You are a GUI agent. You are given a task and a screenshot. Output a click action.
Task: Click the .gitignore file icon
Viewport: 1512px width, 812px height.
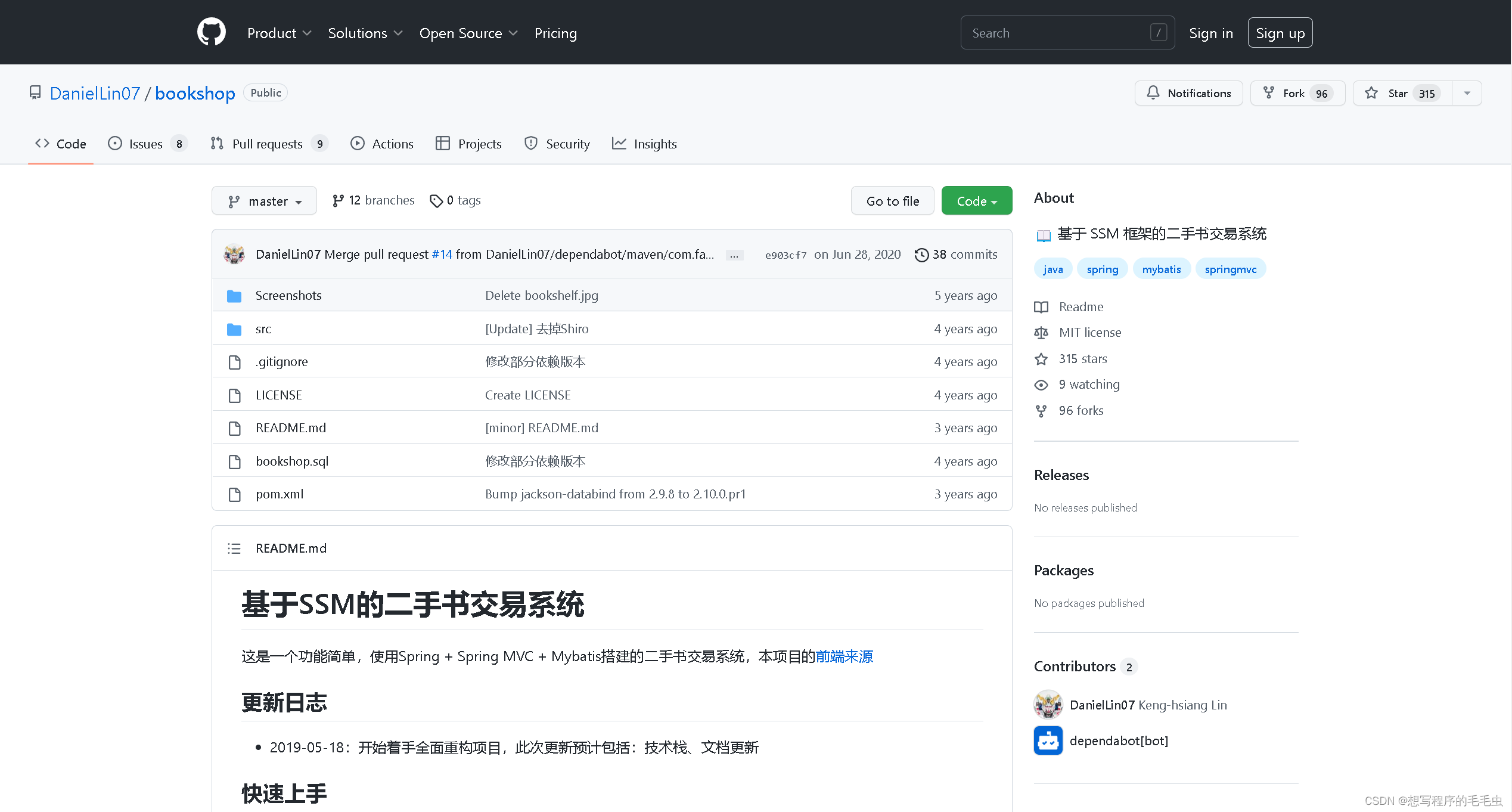(235, 362)
